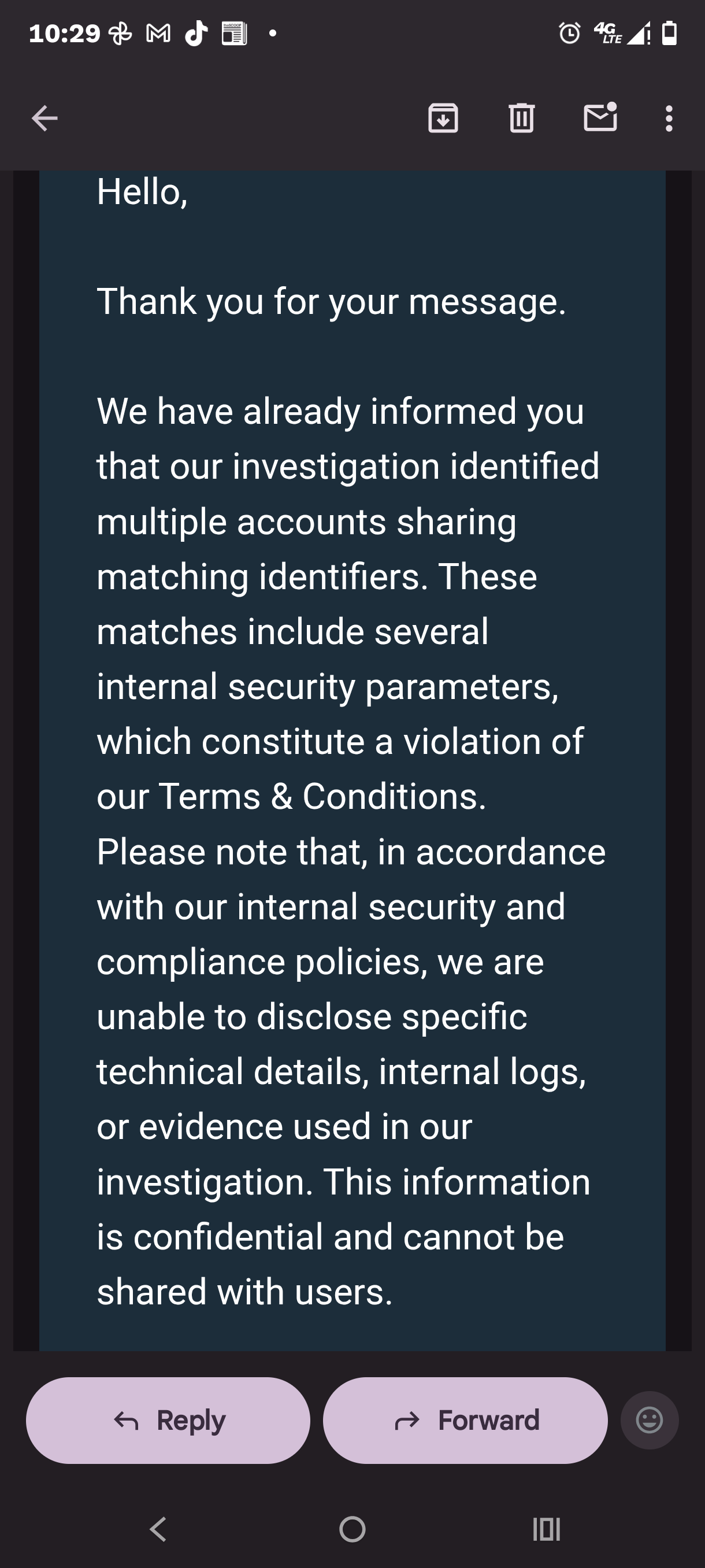This screenshot has height=1568, width=705.
Task: Tap the pinwheel notification icon in status bar
Action: (x=120, y=34)
